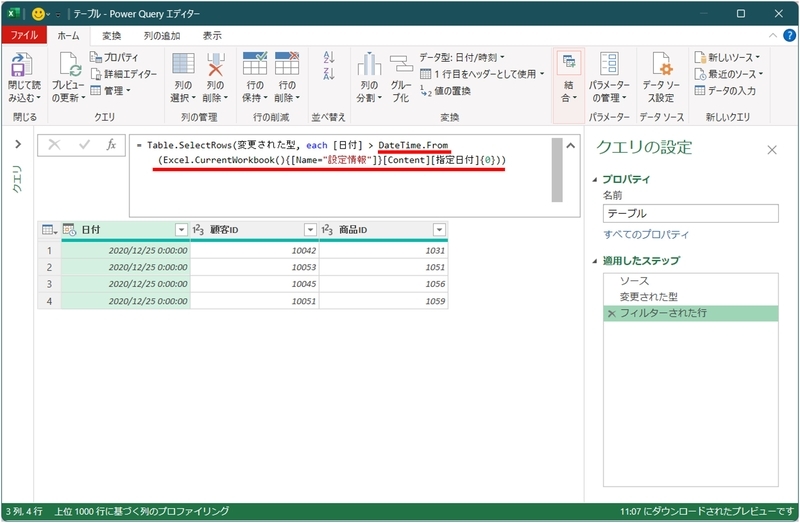Open 最近のソース dropdown
The width and height of the screenshot is (800, 523).
(729, 74)
